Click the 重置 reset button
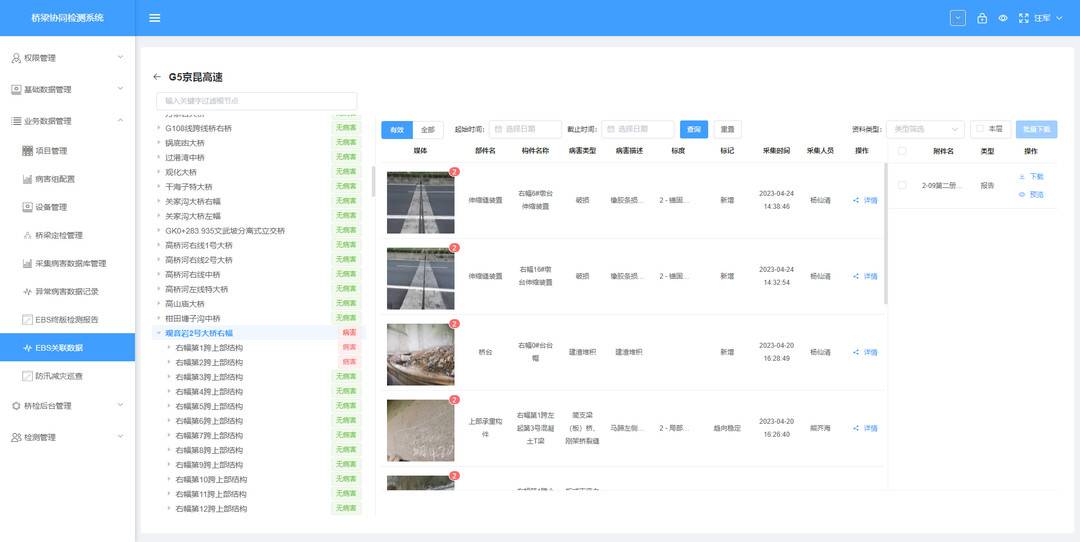1080x542 pixels. tap(727, 130)
